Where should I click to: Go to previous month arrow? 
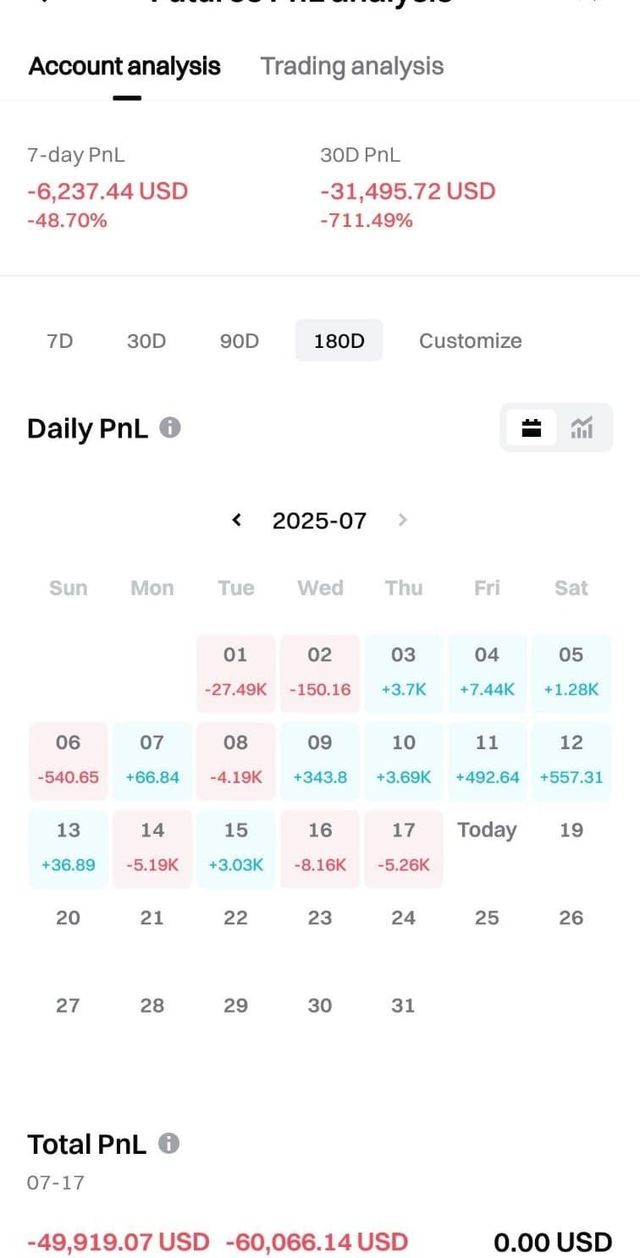pos(237,520)
